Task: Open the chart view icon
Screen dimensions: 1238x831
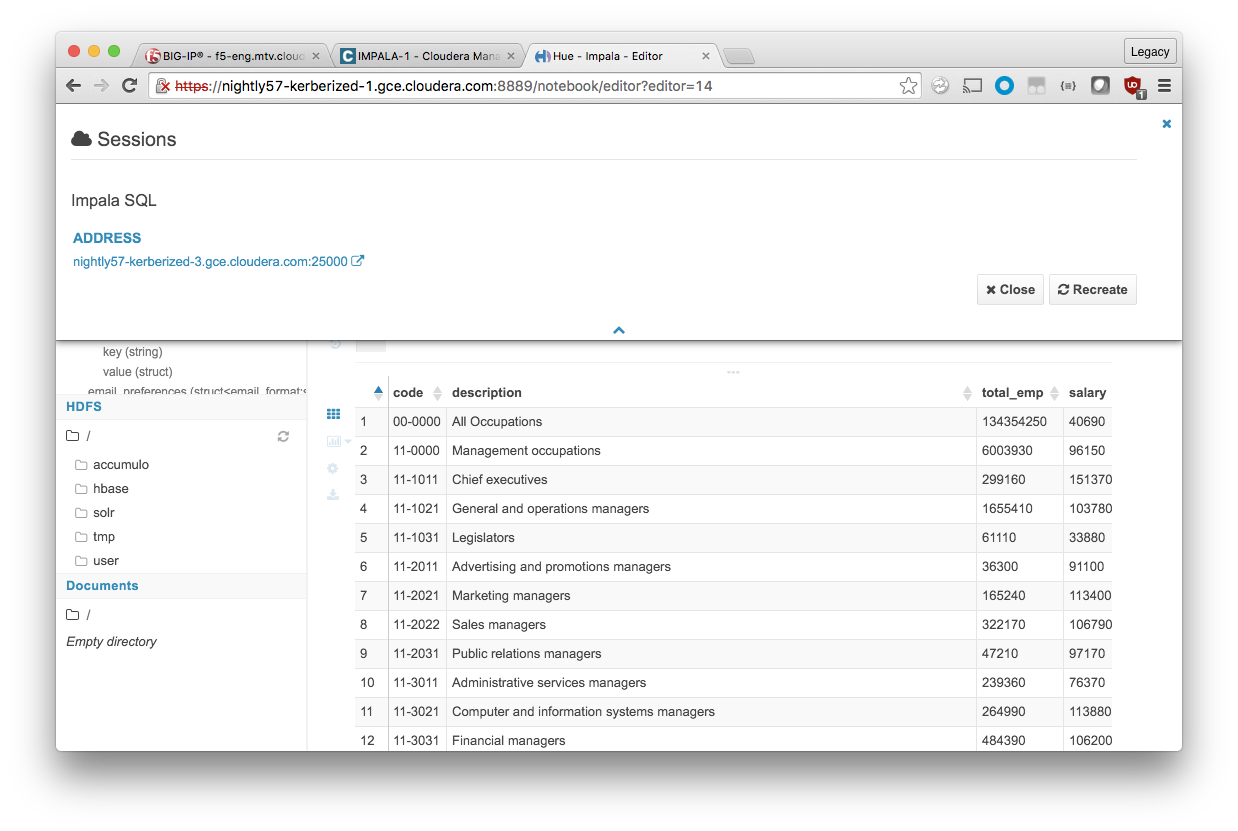Action: [333, 441]
